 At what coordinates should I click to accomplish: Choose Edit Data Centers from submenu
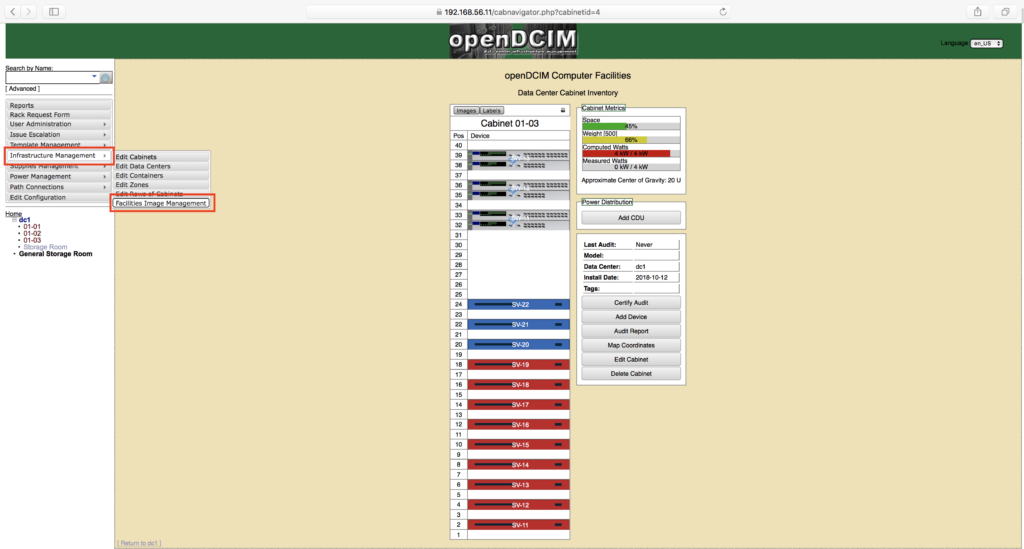coord(162,166)
